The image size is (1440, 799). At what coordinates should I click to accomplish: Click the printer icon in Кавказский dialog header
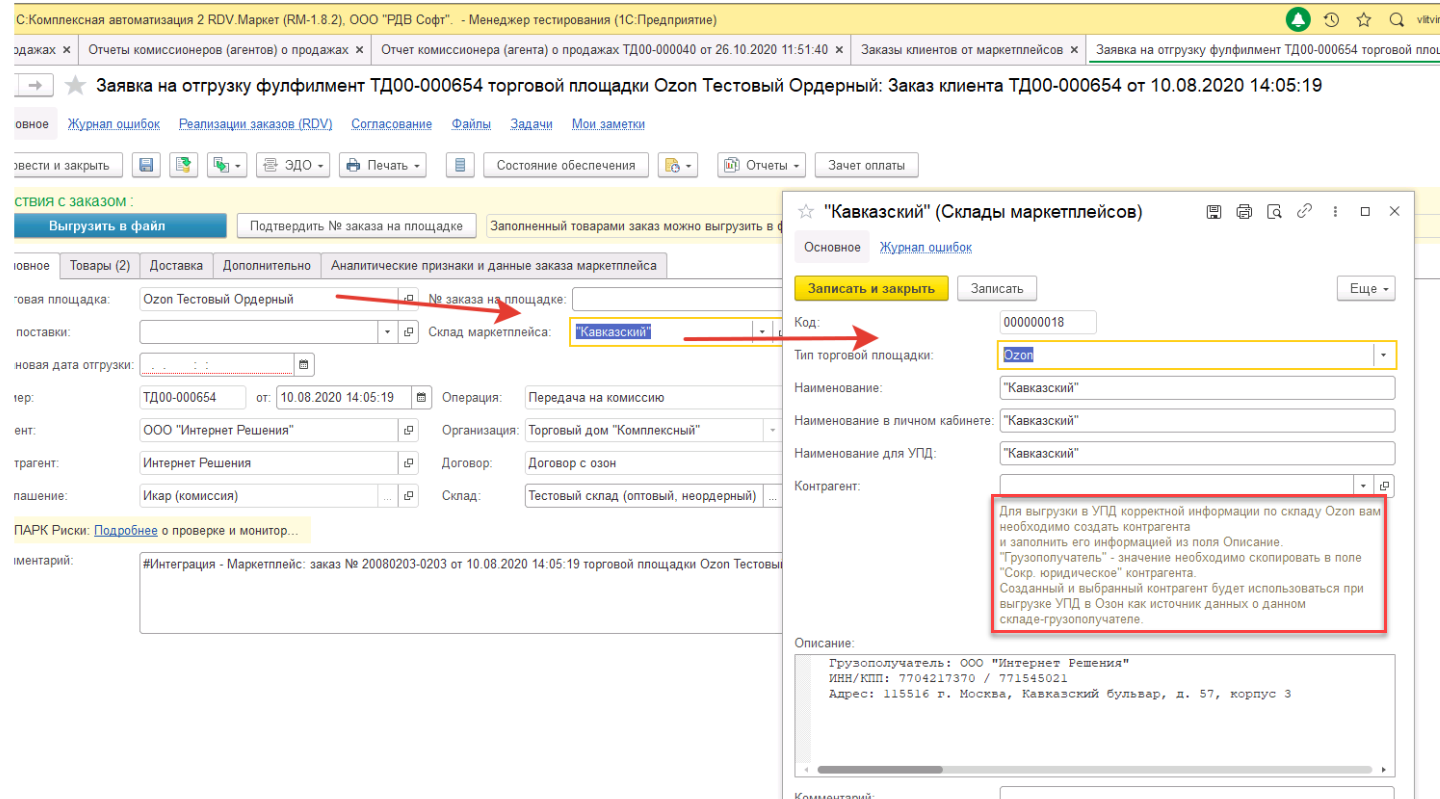coord(1244,212)
